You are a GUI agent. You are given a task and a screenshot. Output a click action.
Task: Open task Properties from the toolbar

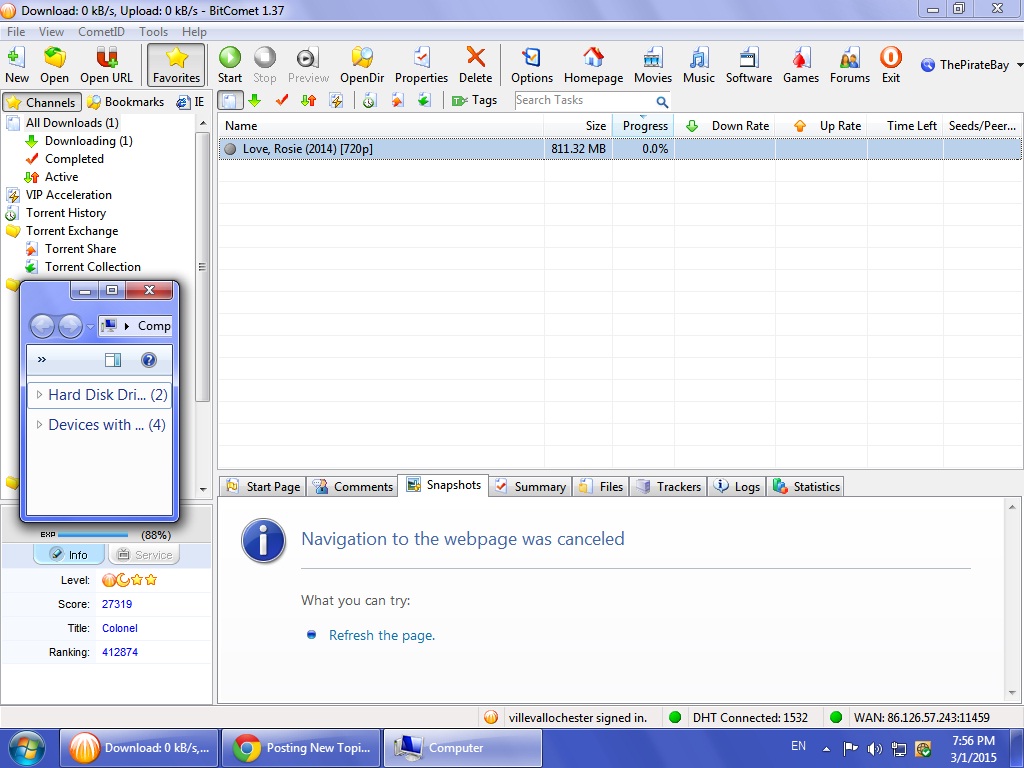(x=421, y=65)
